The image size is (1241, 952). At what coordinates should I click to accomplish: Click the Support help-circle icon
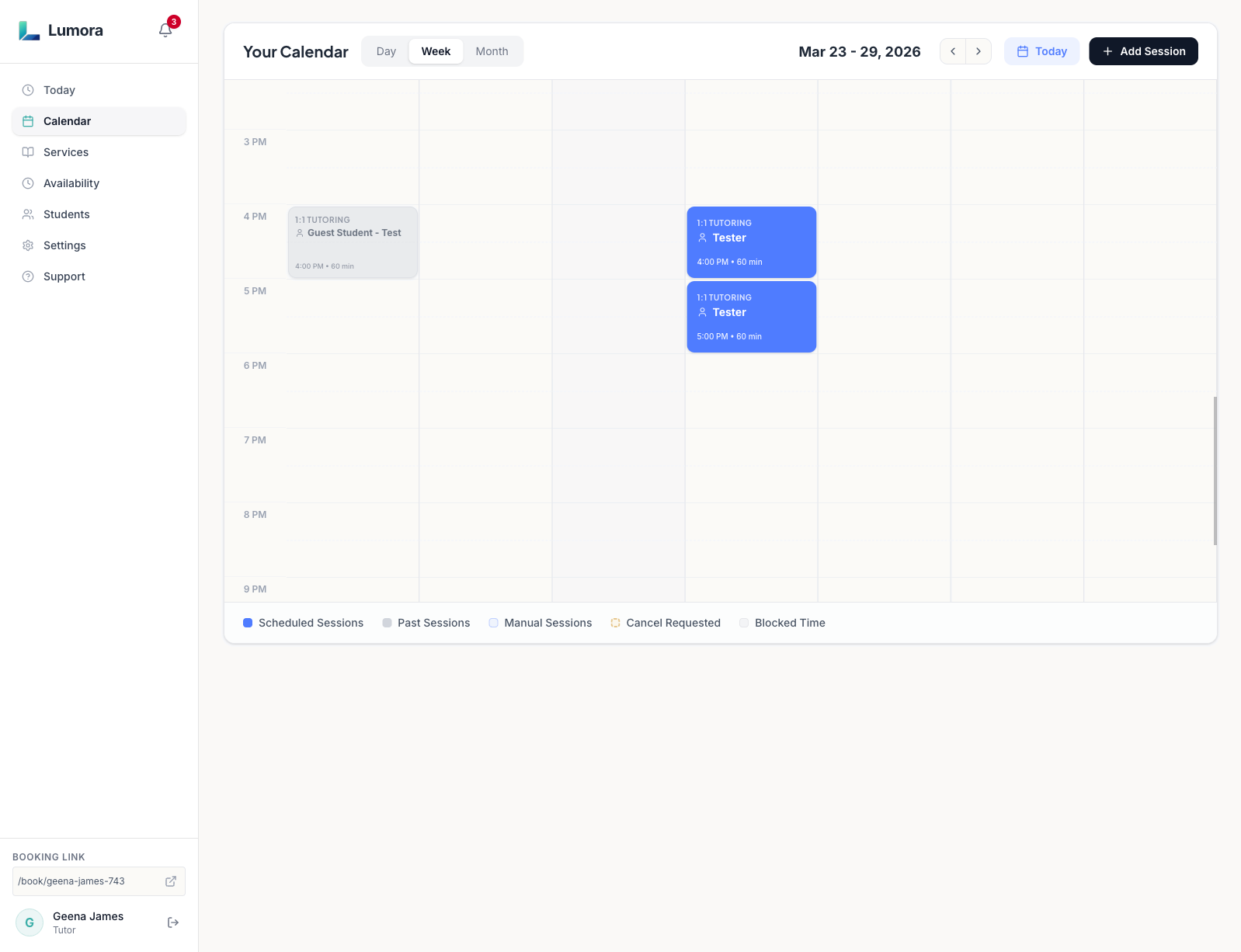tap(28, 276)
